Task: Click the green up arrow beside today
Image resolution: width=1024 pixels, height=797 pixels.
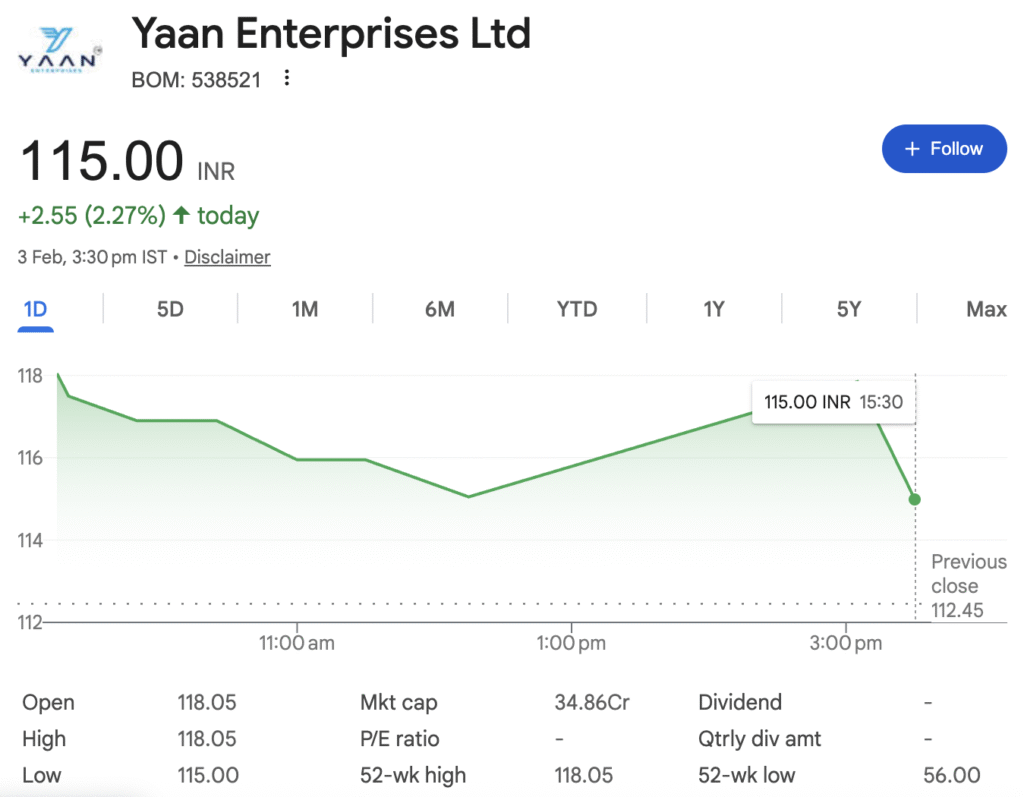Action: (181, 215)
